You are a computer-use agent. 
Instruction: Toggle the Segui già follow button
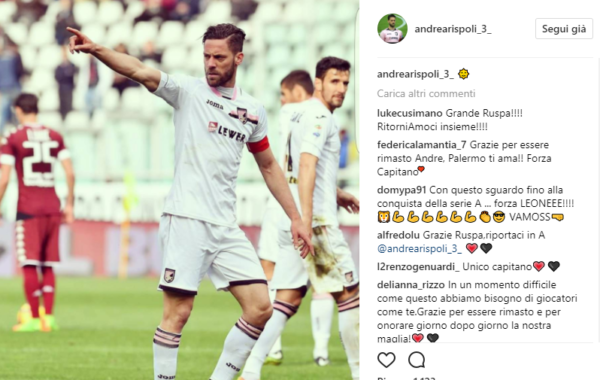point(564,29)
